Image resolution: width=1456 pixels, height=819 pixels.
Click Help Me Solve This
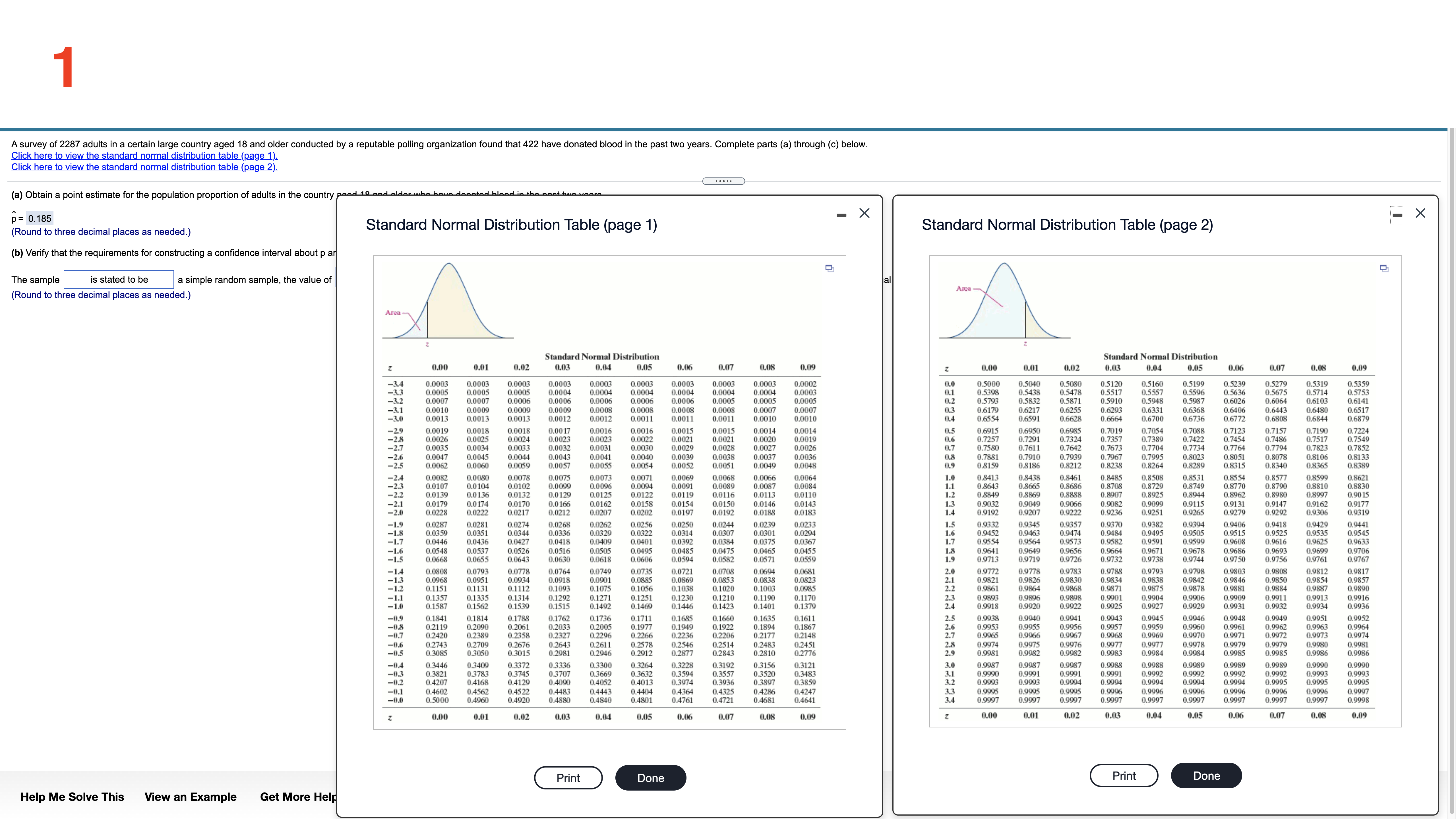tap(72, 797)
